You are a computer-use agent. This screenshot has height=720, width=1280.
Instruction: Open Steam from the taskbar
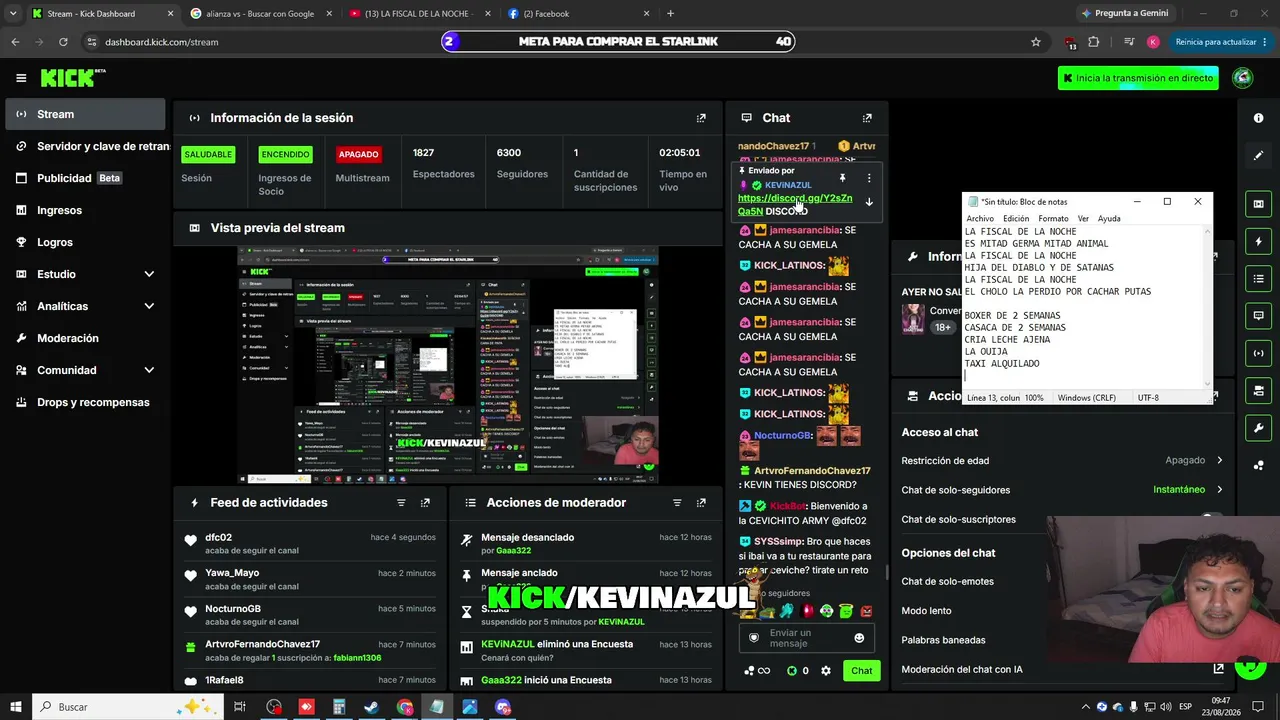371,707
